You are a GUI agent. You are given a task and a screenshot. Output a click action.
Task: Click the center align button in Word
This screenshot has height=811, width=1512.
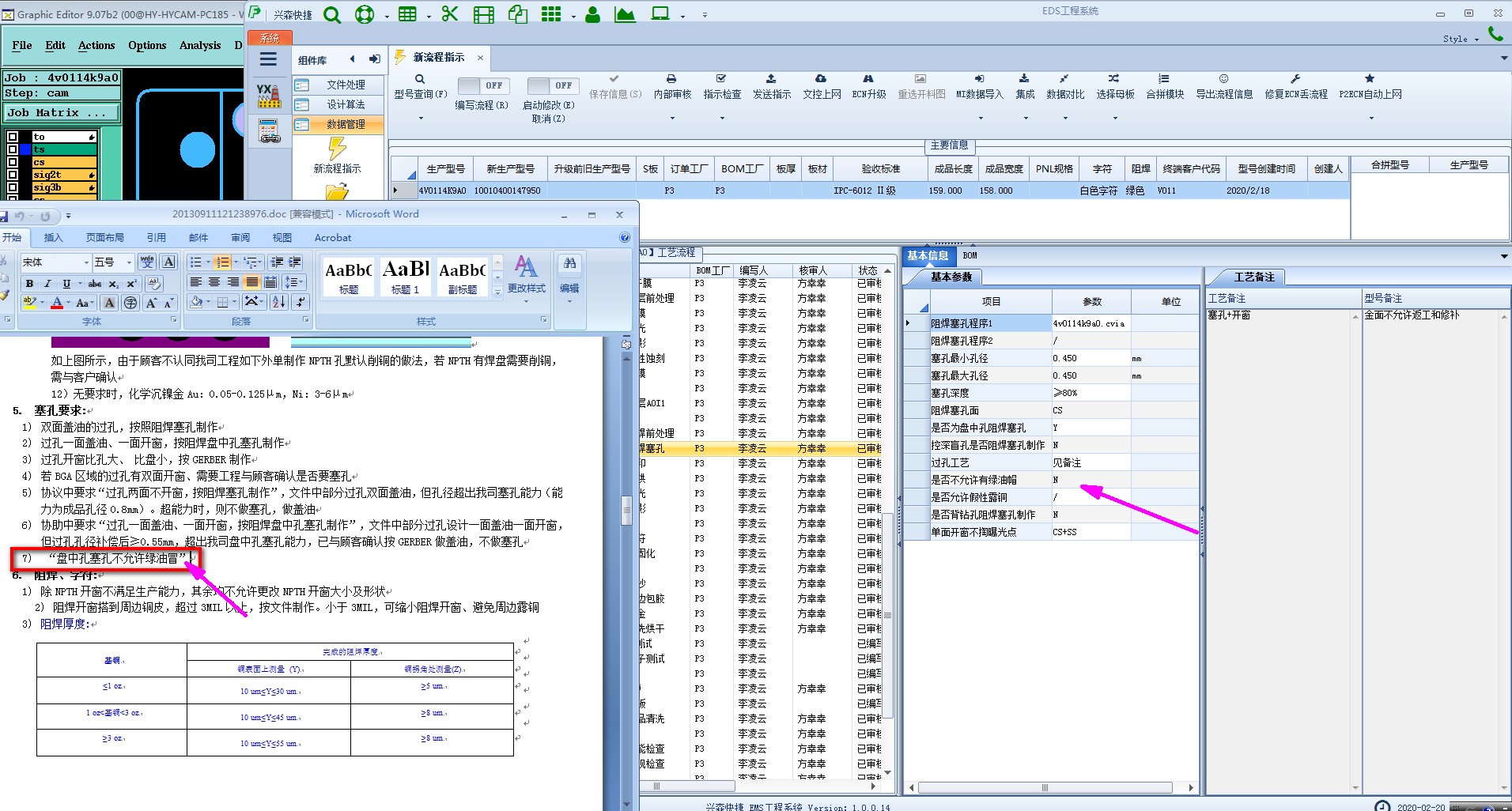click(x=214, y=282)
